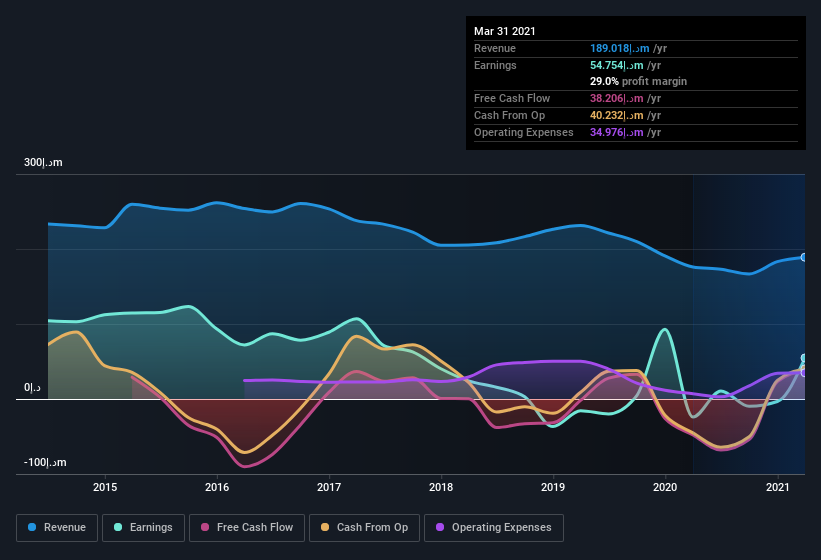Click the Revenue endpoint marker on chart
The height and width of the screenshot is (560, 821).
tap(804, 257)
